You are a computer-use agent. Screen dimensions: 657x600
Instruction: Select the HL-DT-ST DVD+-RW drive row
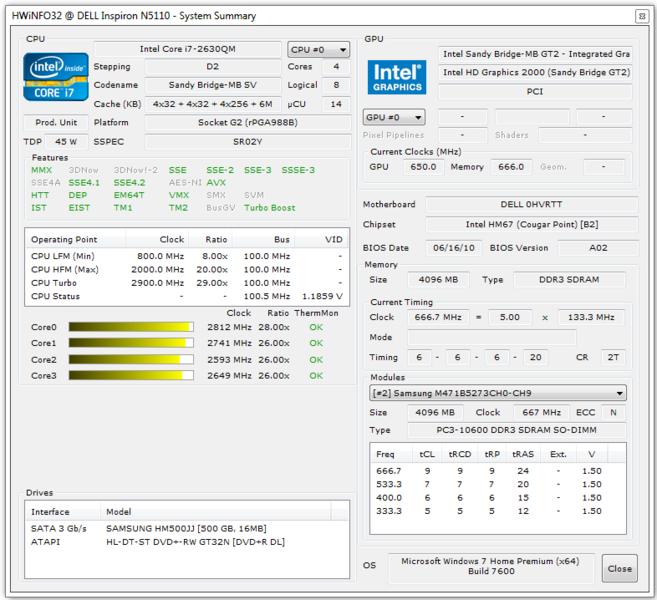(187, 542)
